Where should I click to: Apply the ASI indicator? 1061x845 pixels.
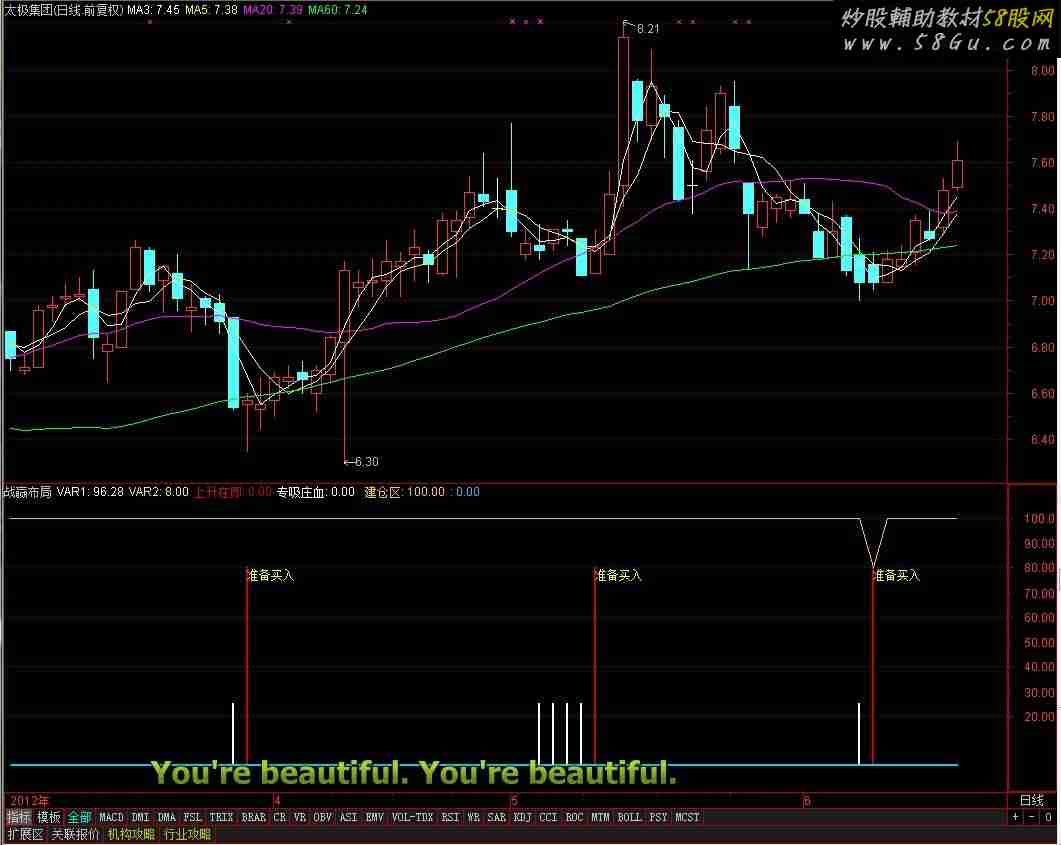pyautogui.click(x=348, y=817)
